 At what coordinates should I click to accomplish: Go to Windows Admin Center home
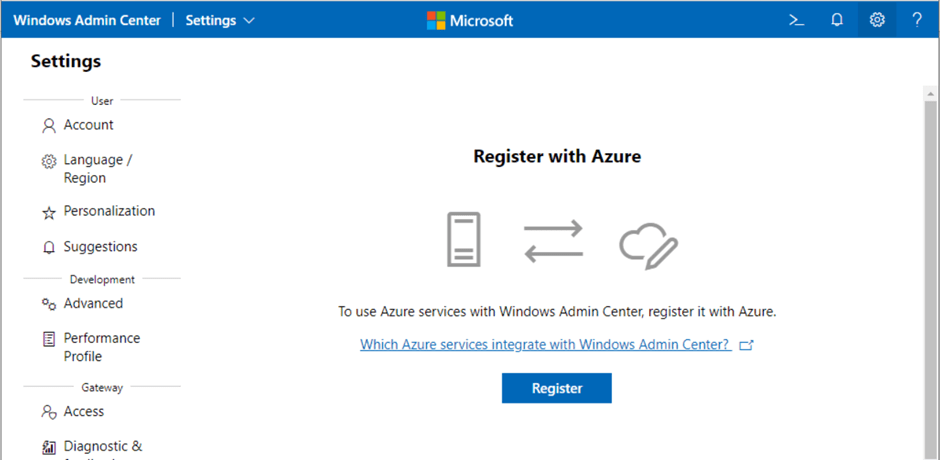(87, 20)
